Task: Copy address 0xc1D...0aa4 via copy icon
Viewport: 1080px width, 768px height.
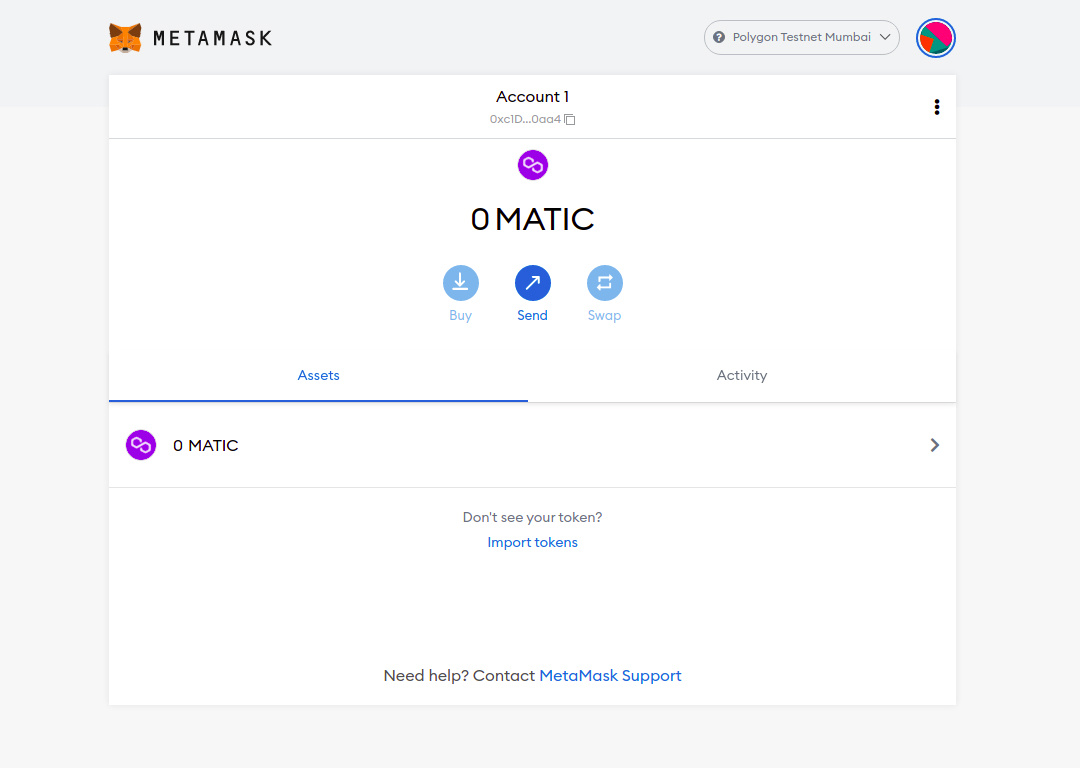Action: tap(570, 119)
